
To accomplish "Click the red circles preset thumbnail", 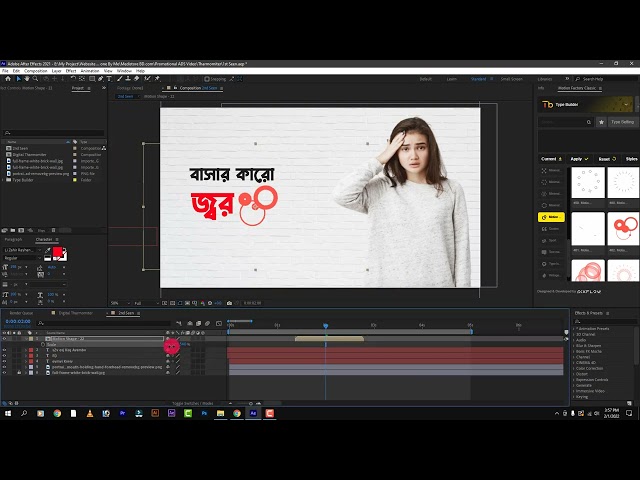I will pos(623,229).
